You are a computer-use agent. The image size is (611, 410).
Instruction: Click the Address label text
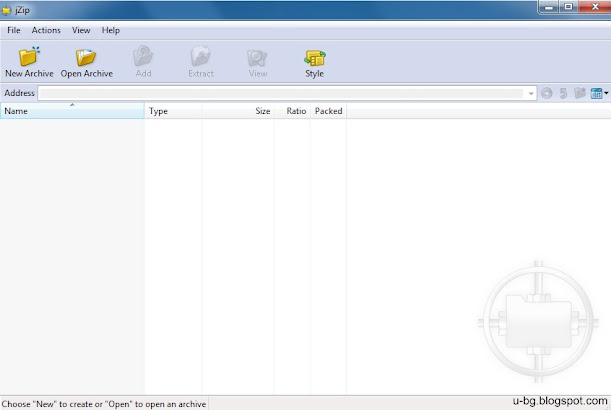(x=19, y=93)
